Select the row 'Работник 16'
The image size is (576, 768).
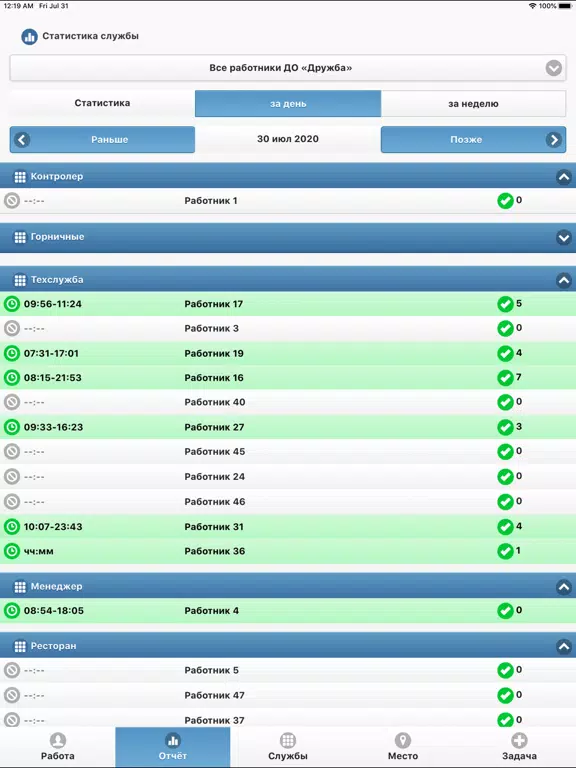coord(288,378)
